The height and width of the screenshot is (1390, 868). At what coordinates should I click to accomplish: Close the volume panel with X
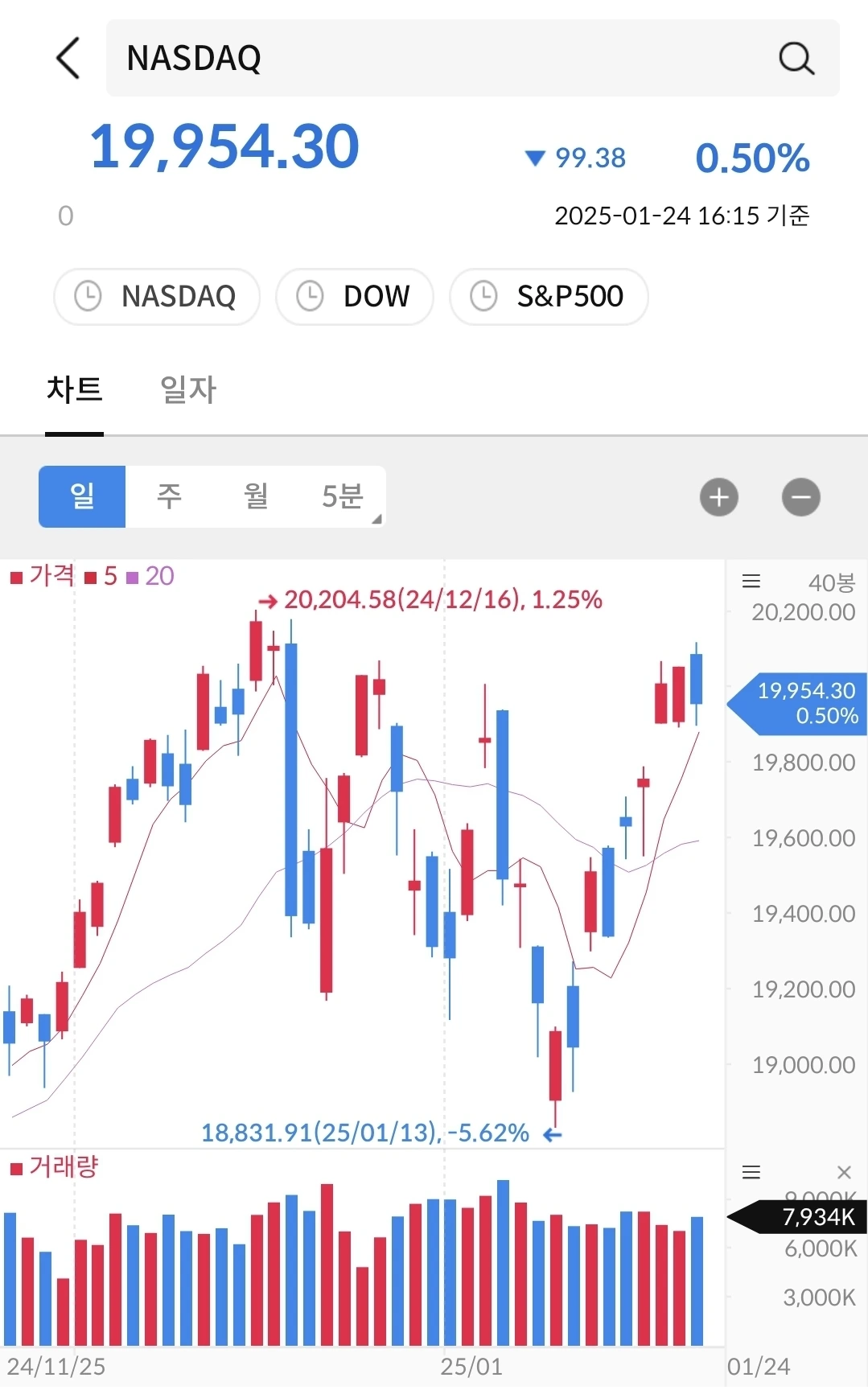point(844,1172)
